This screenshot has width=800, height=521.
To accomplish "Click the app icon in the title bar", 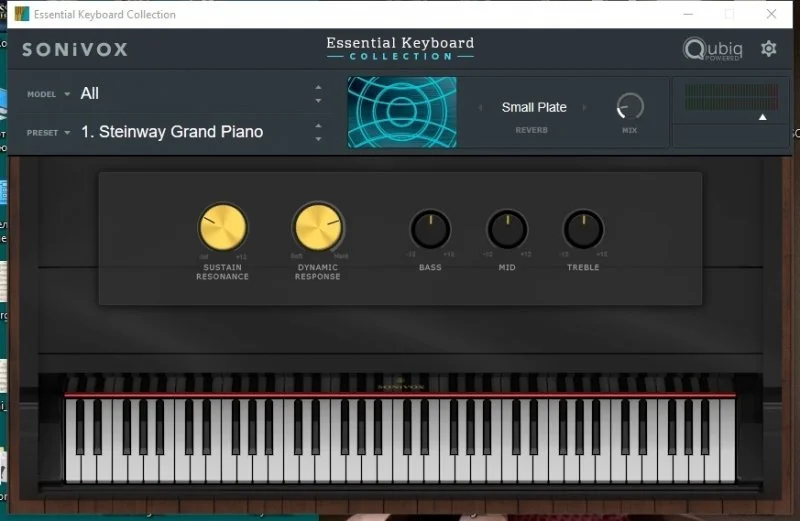I will [22, 14].
